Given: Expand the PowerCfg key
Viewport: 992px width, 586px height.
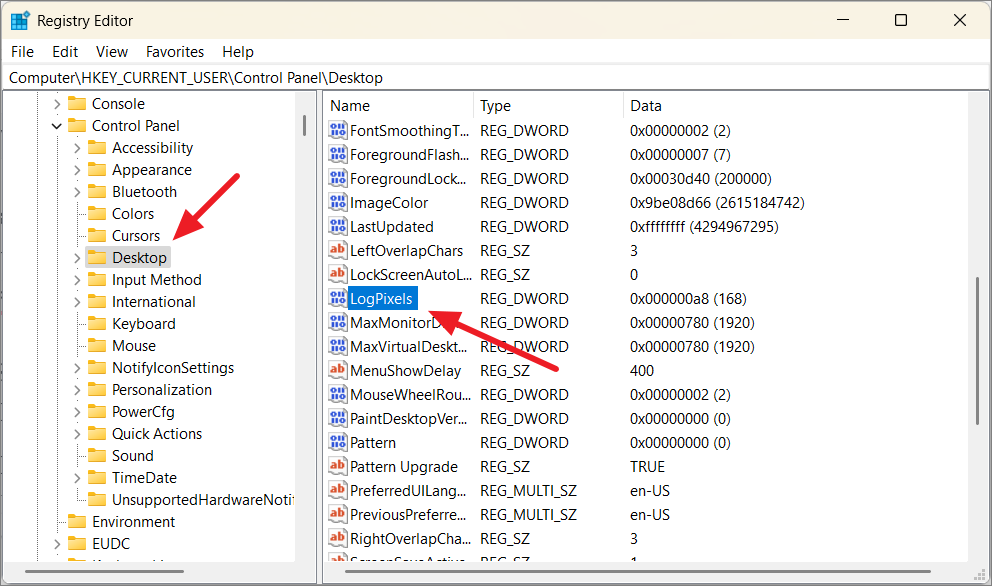Looking at the screenshot, I should point(77,412).
